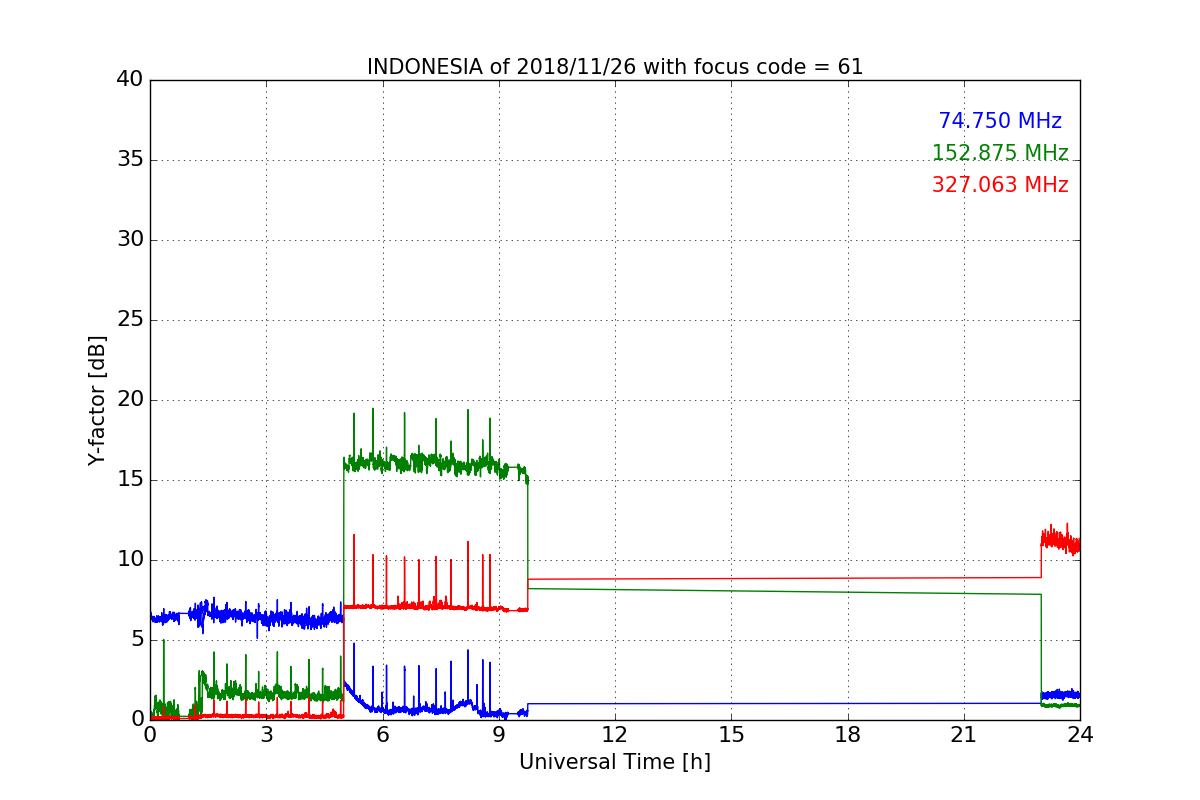Viewport: 1200px width, 800px height.
Task: Click the y-axis tick label 25
Action: [x=130, y=320]
